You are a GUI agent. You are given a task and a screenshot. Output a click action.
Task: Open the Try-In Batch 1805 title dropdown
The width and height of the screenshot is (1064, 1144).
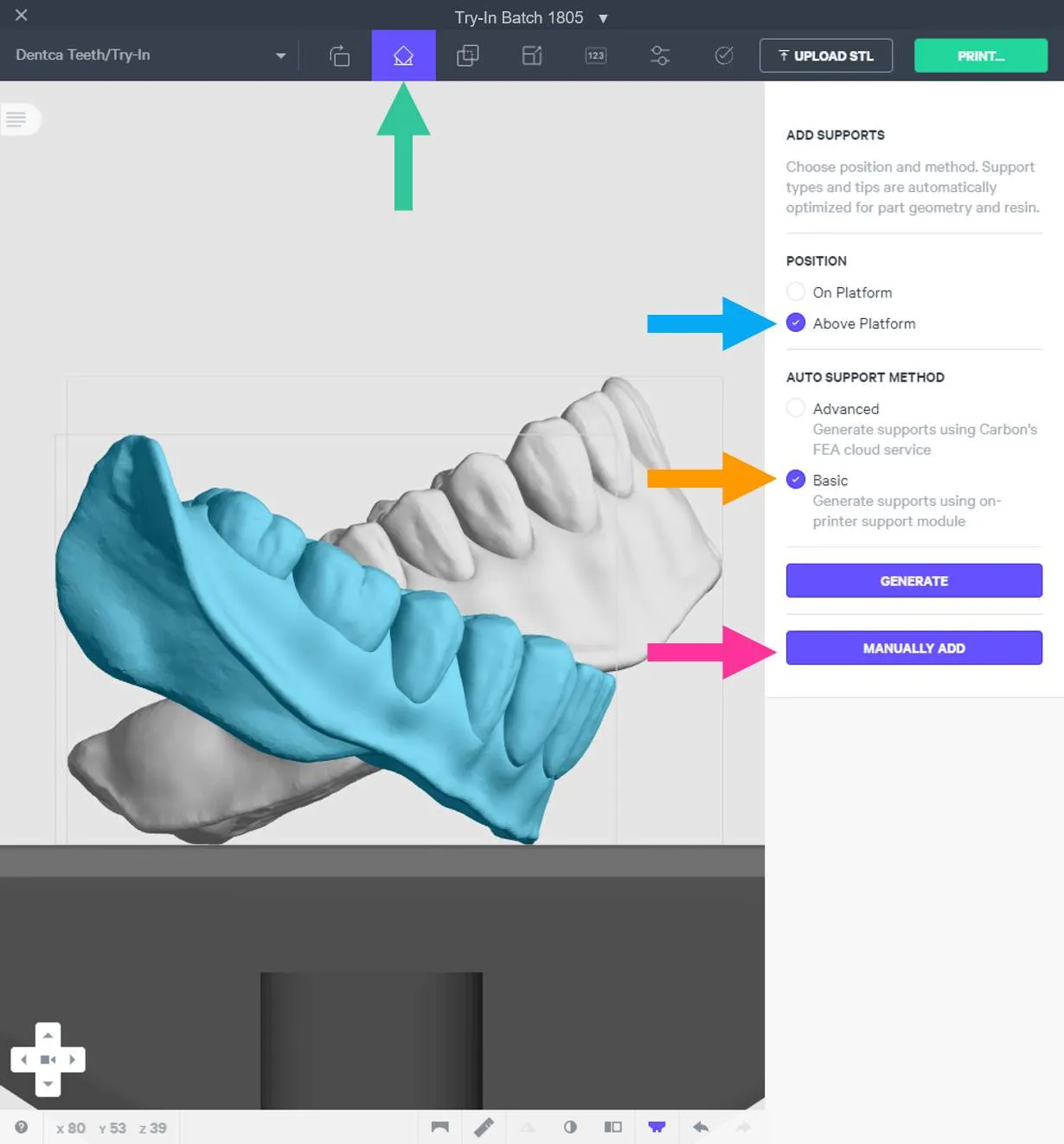(x=531, y=17)
